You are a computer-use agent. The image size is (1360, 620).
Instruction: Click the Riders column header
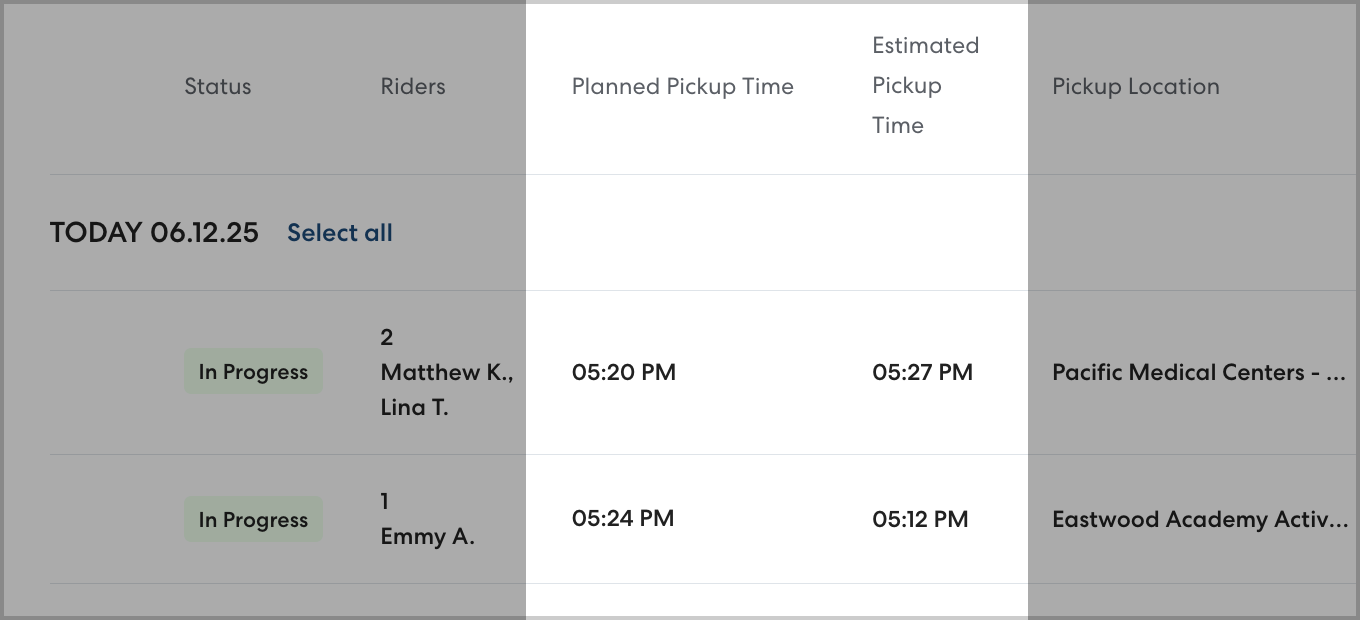pyautogui.click(x=413, y=86)
